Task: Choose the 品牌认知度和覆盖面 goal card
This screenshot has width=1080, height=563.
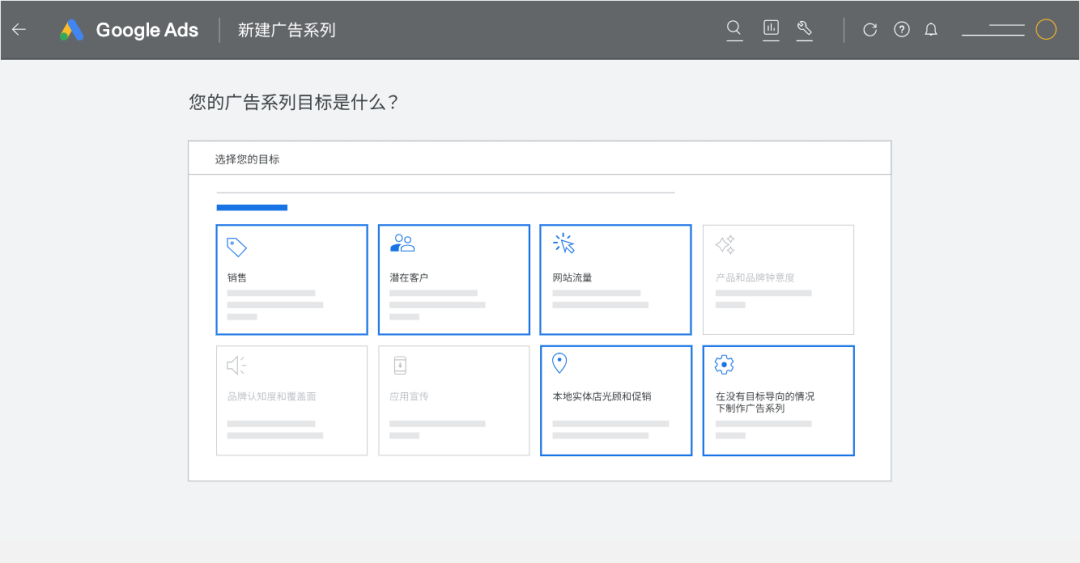Action: 292,400
